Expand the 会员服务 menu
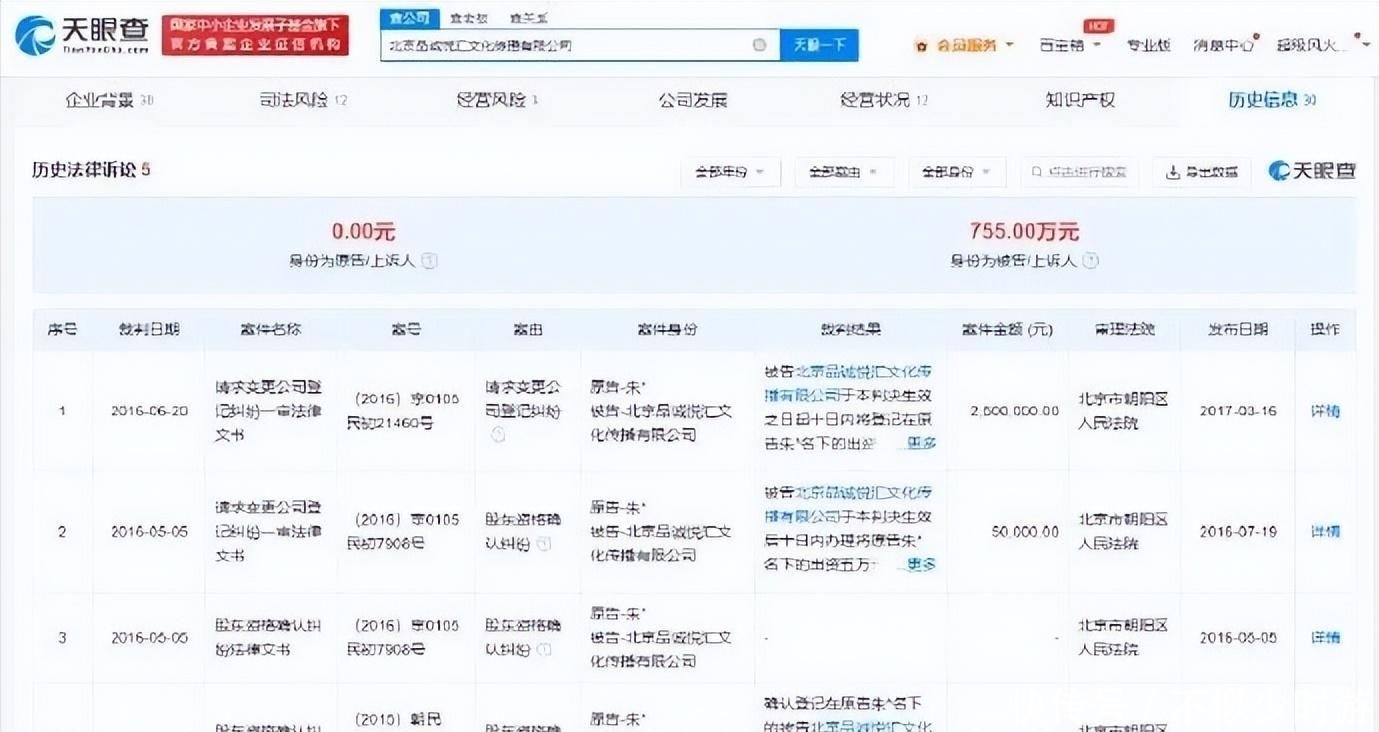1379x732 pixels. pos(966,46)
